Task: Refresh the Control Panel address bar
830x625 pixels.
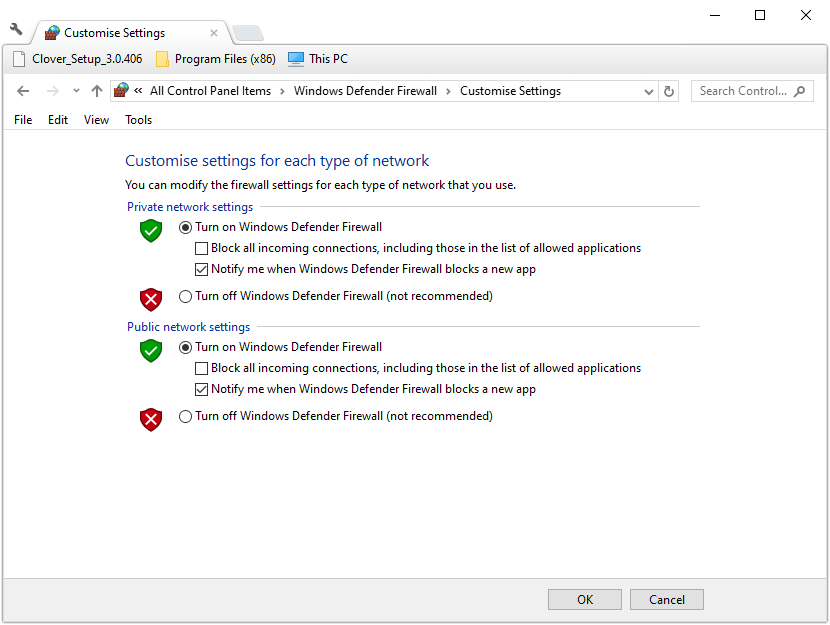Action: pyautogui.click(x=670, y=91)
